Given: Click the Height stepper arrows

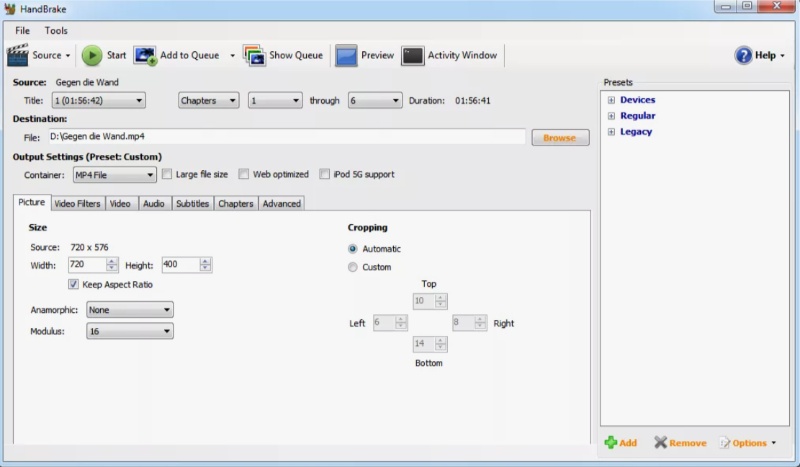Looking at the screenshot, I should (x=205, y=264).
